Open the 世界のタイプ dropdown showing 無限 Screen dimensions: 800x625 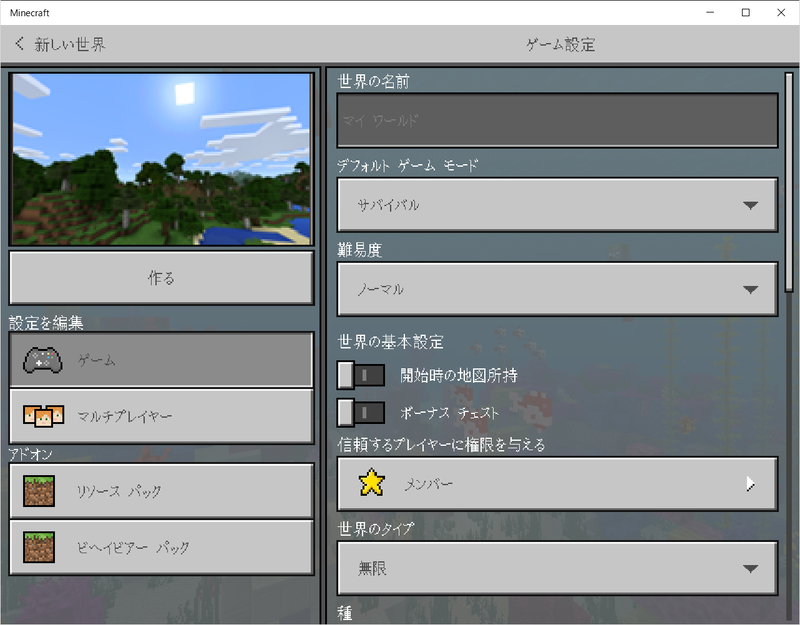point(557,568)
